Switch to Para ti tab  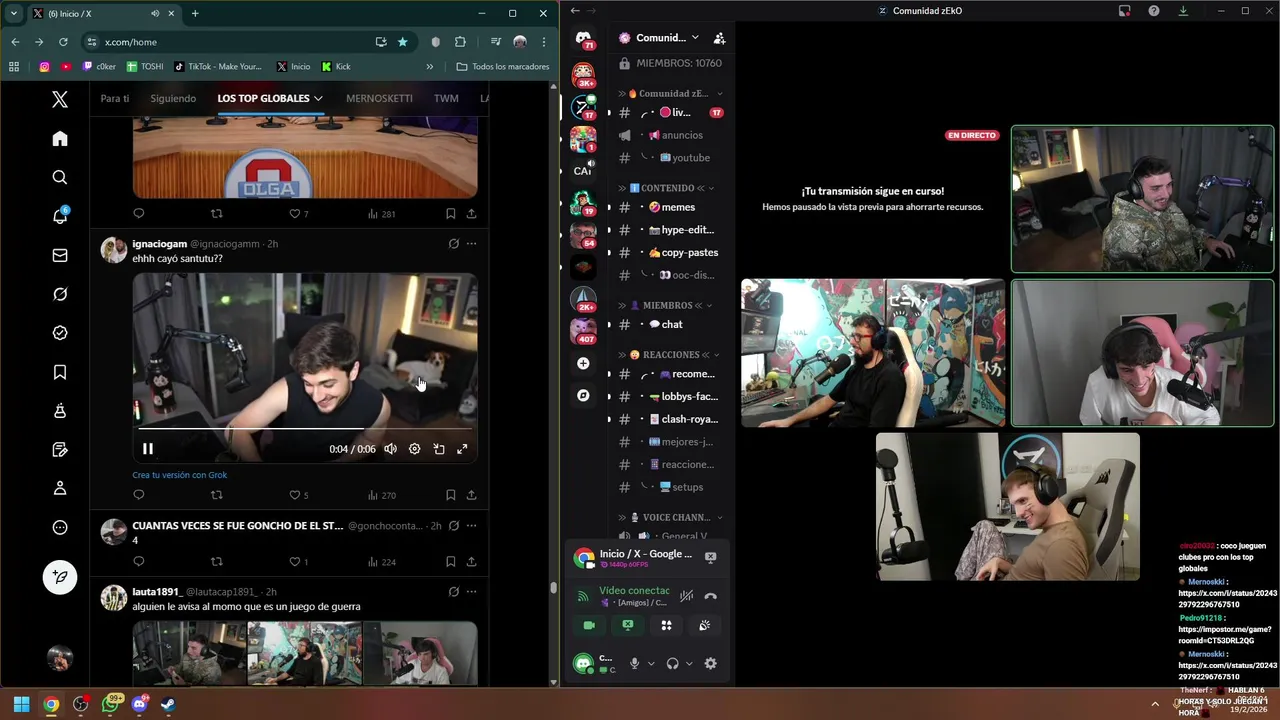point(115,98)
